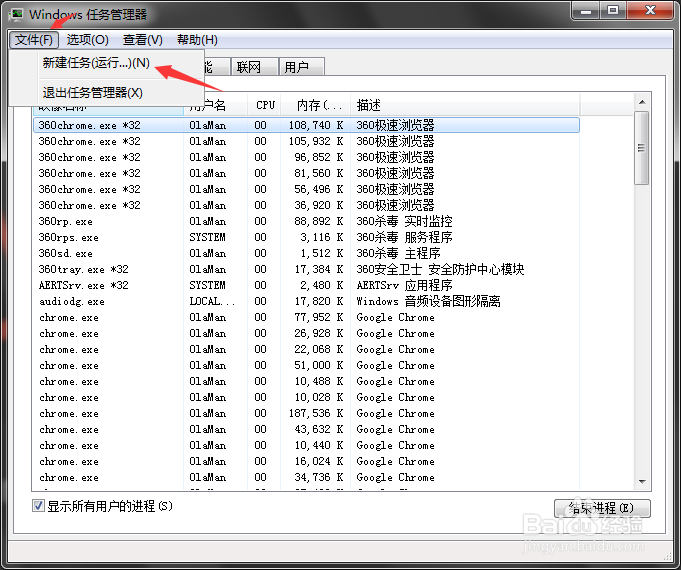Screen dimensions: 681x570
Task: Select the 360tray.exe *32 process row
Action: (306, 269)
